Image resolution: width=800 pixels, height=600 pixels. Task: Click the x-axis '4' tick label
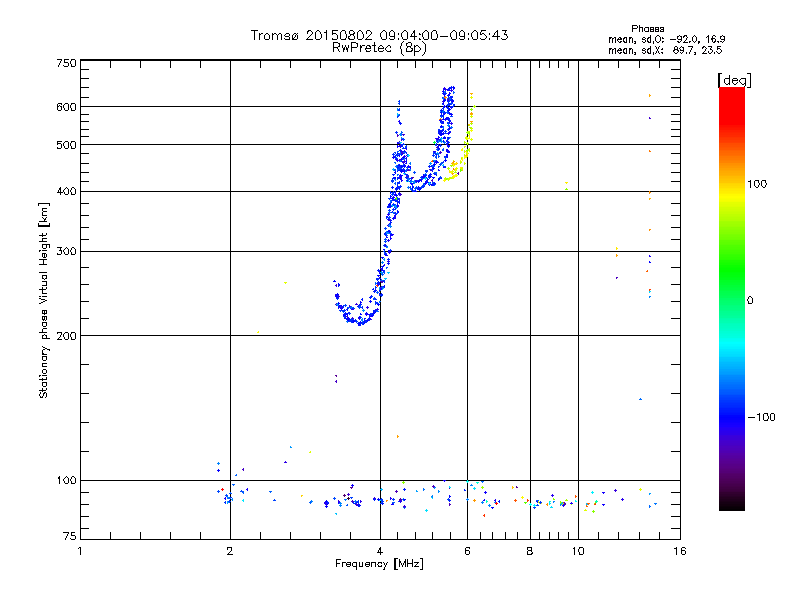pos(380,551)
